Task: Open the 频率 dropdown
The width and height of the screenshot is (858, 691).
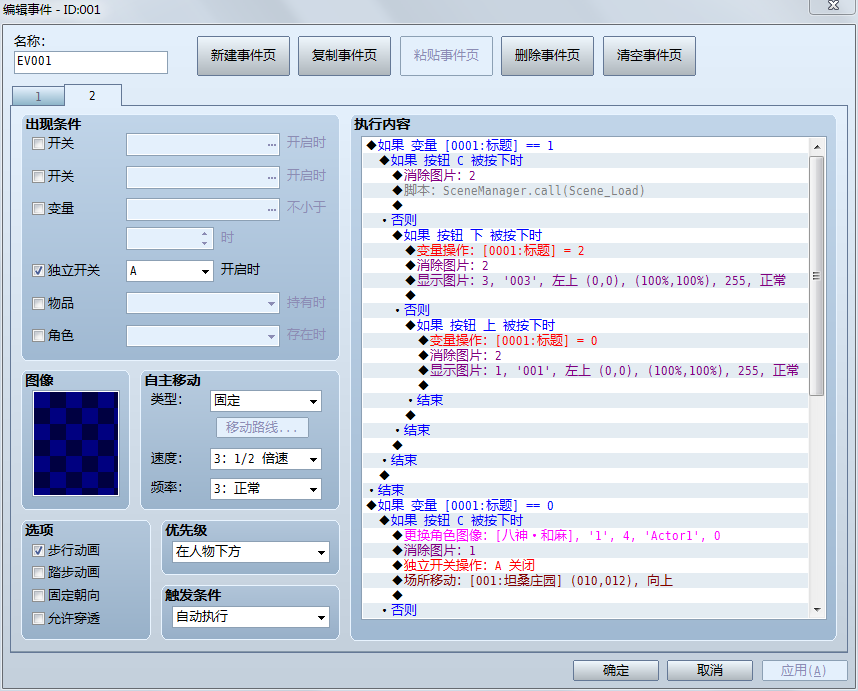Action: (265, 489)
